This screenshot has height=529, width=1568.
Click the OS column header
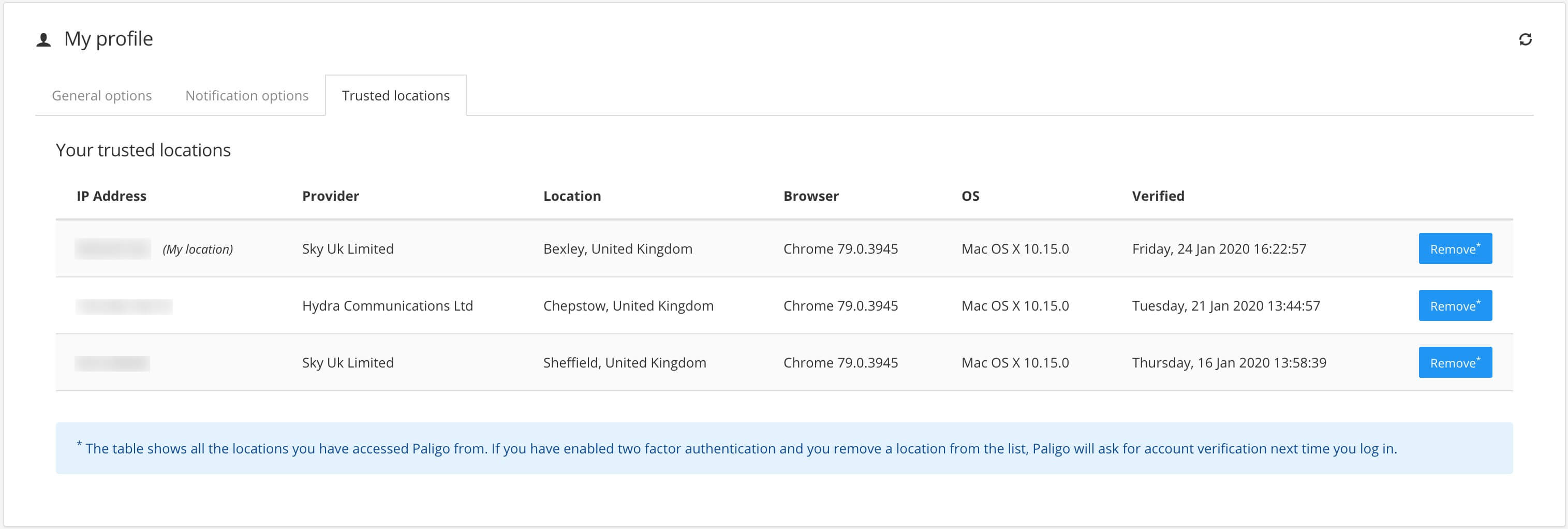coord(970,196)
